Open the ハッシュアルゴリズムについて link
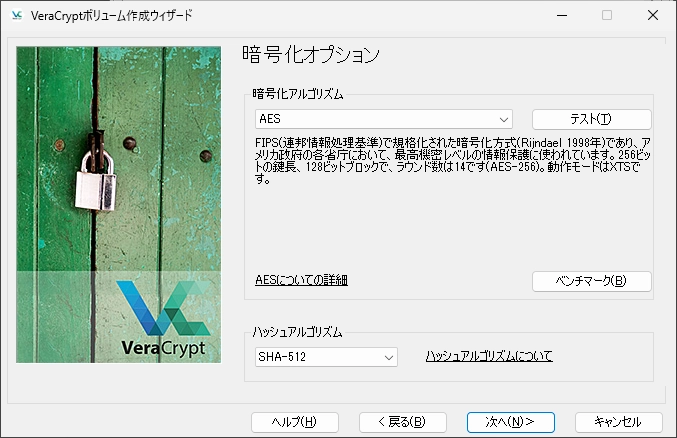This screenshot has width=677, height=438. pos(489,356)
